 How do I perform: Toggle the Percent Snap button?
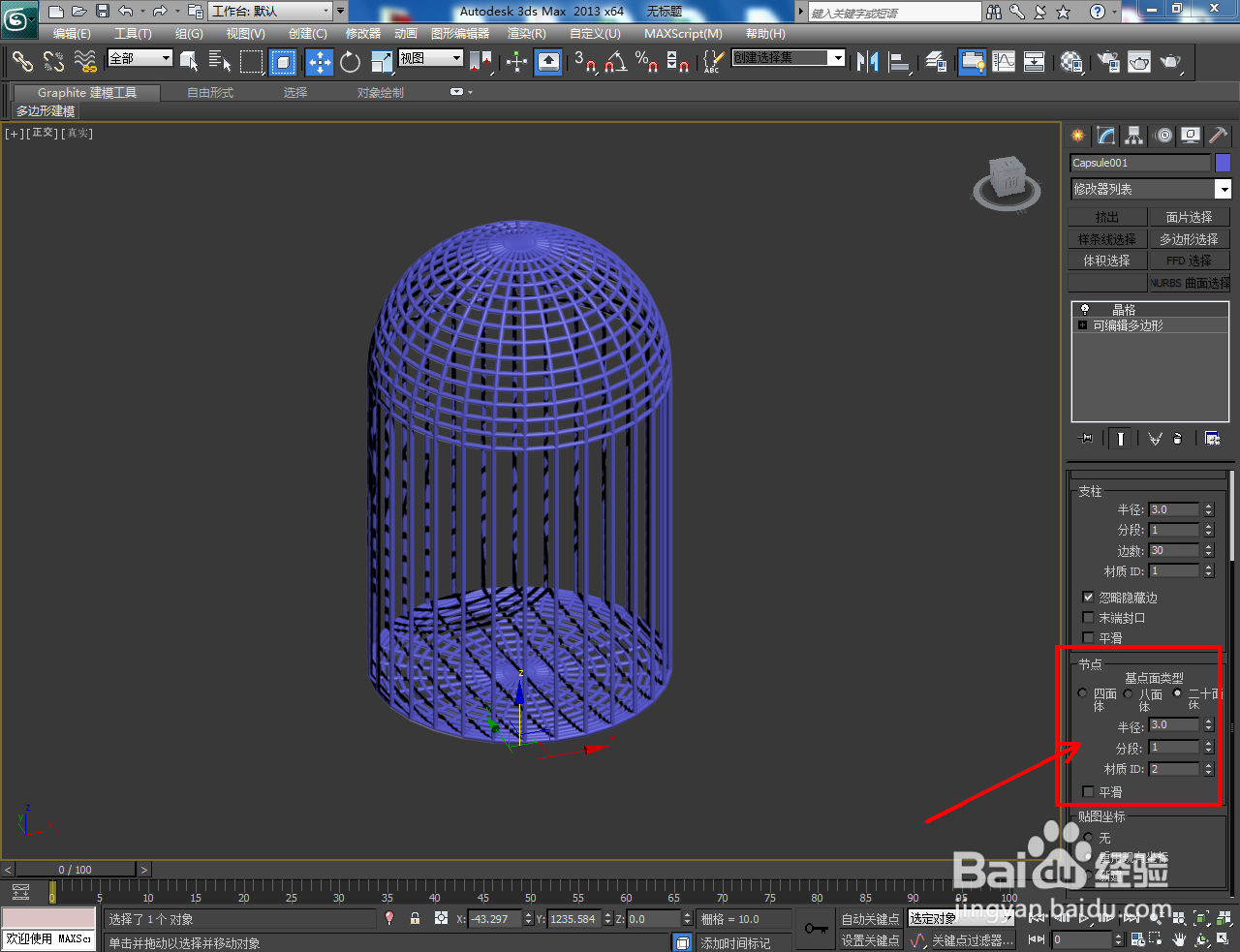point(646,62)
